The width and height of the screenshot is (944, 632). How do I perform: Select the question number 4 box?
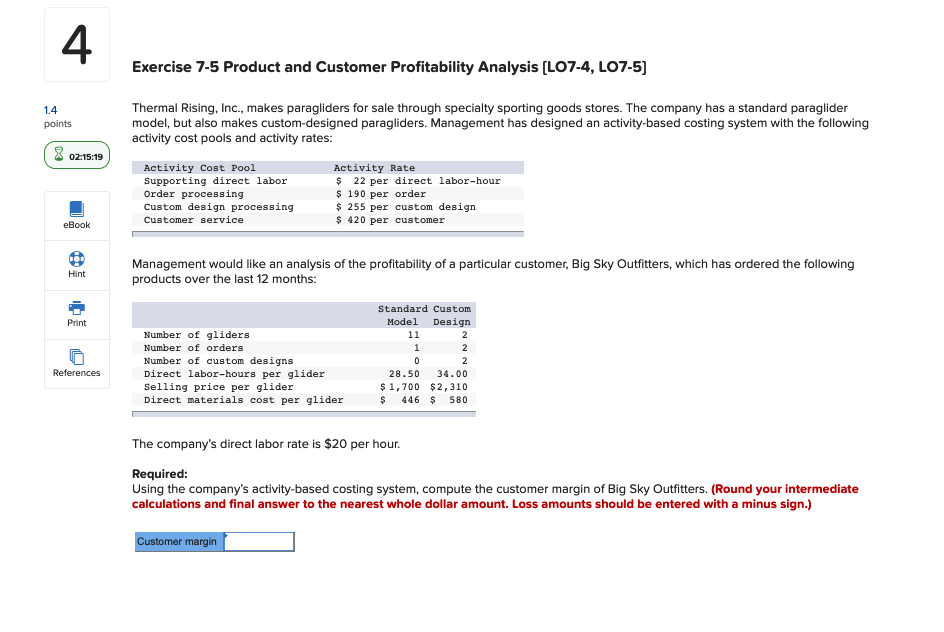[x=77, y=45]
